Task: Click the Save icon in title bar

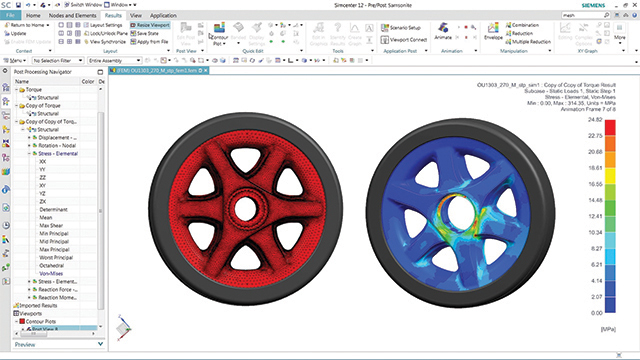Action: (18, 5)
